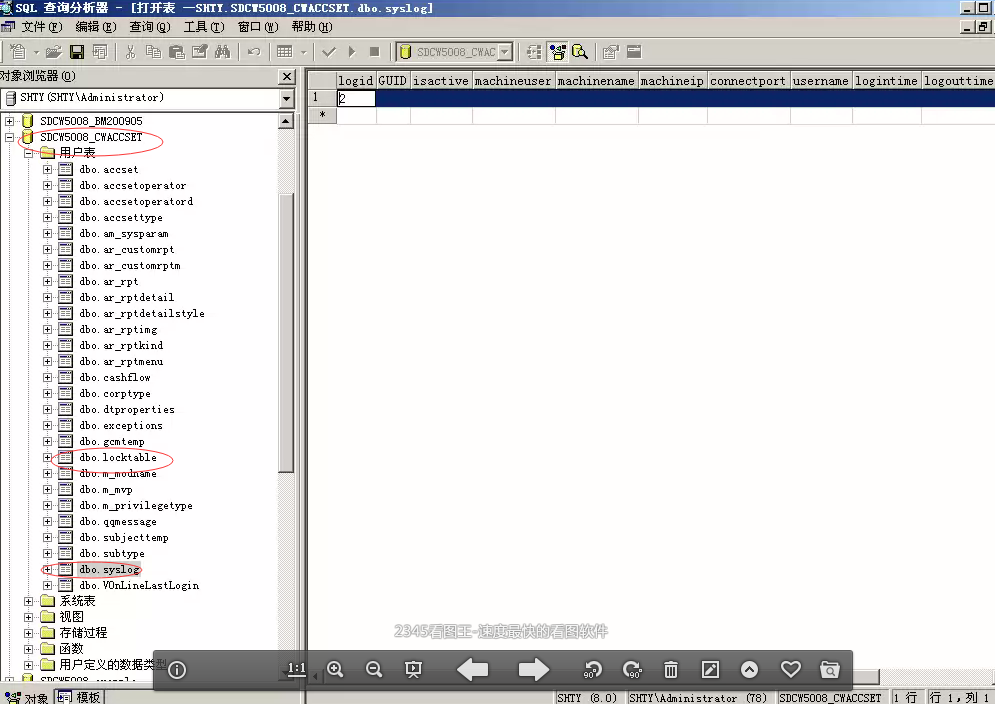This screenshot has height=704, width=995.
Task: Rotate image left 90 degrees
Action: (x=593, y=670)
